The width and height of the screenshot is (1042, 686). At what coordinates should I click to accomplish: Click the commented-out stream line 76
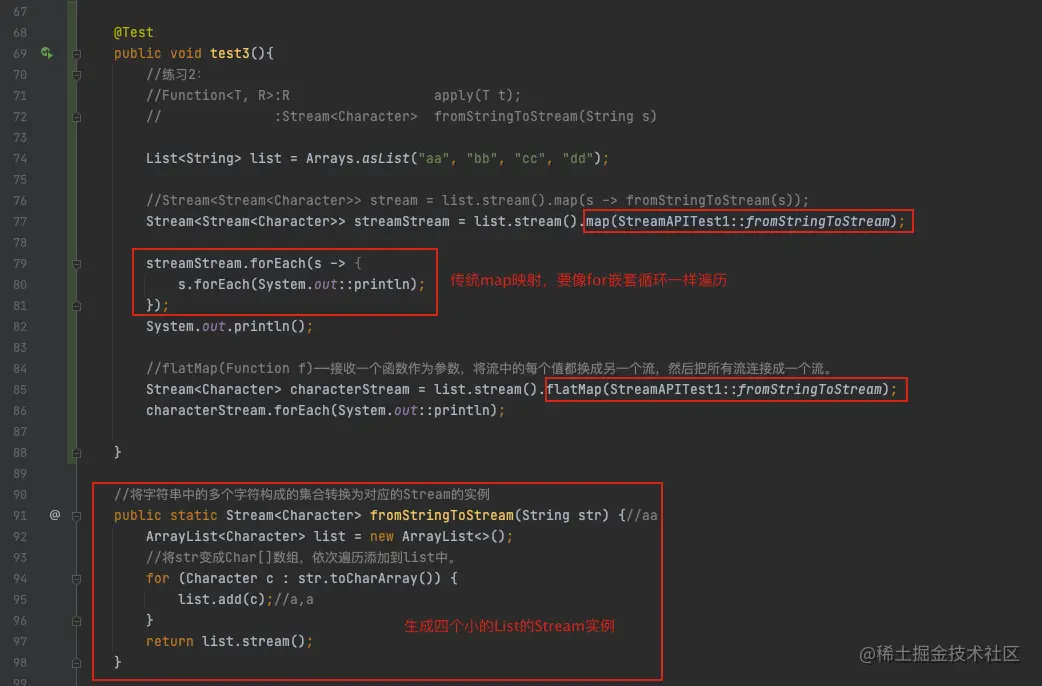pyautogui.click(x=477, y=200)
